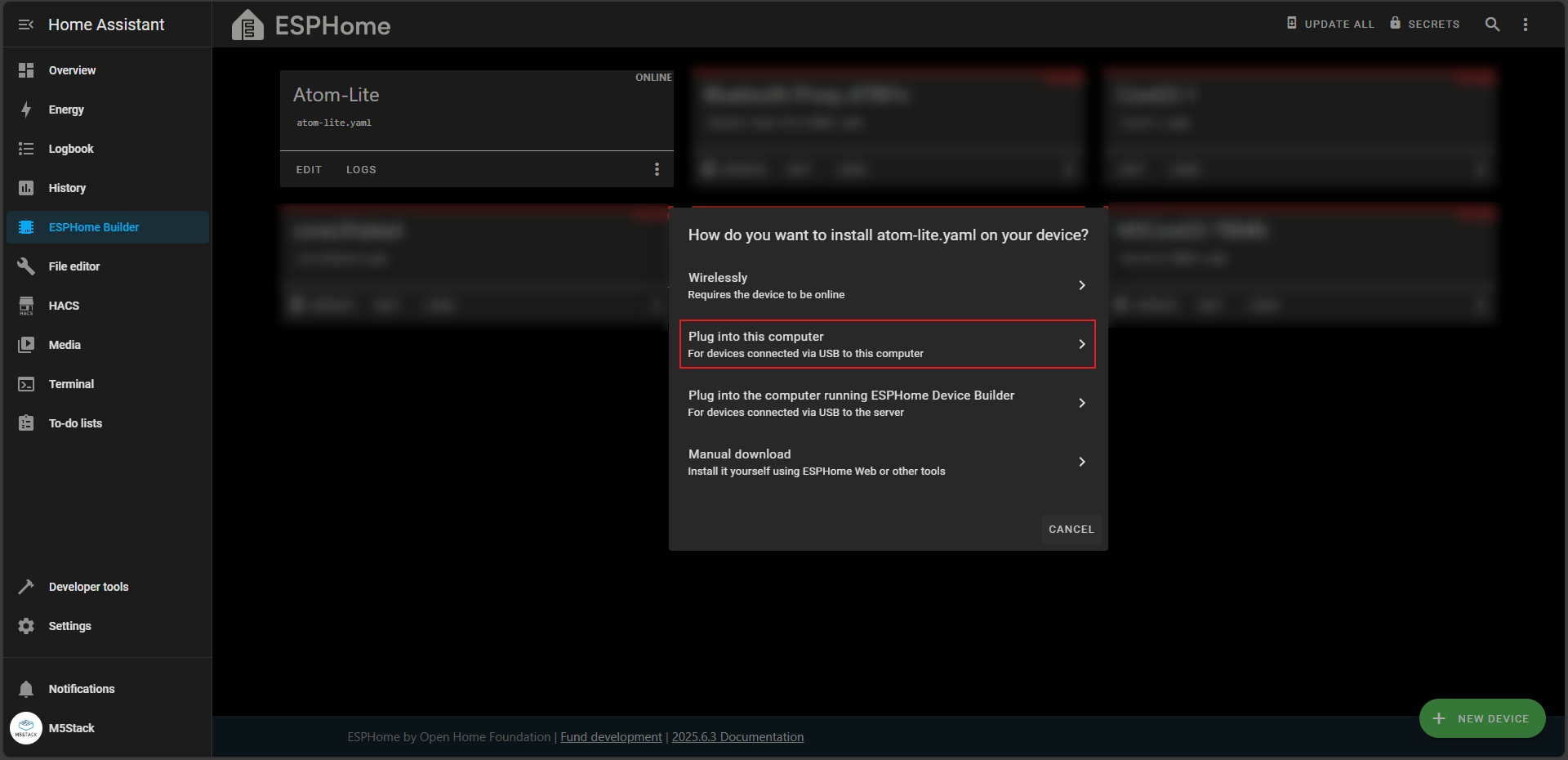
Task: Open the Energy lightning icon
Action: [26, 110]
